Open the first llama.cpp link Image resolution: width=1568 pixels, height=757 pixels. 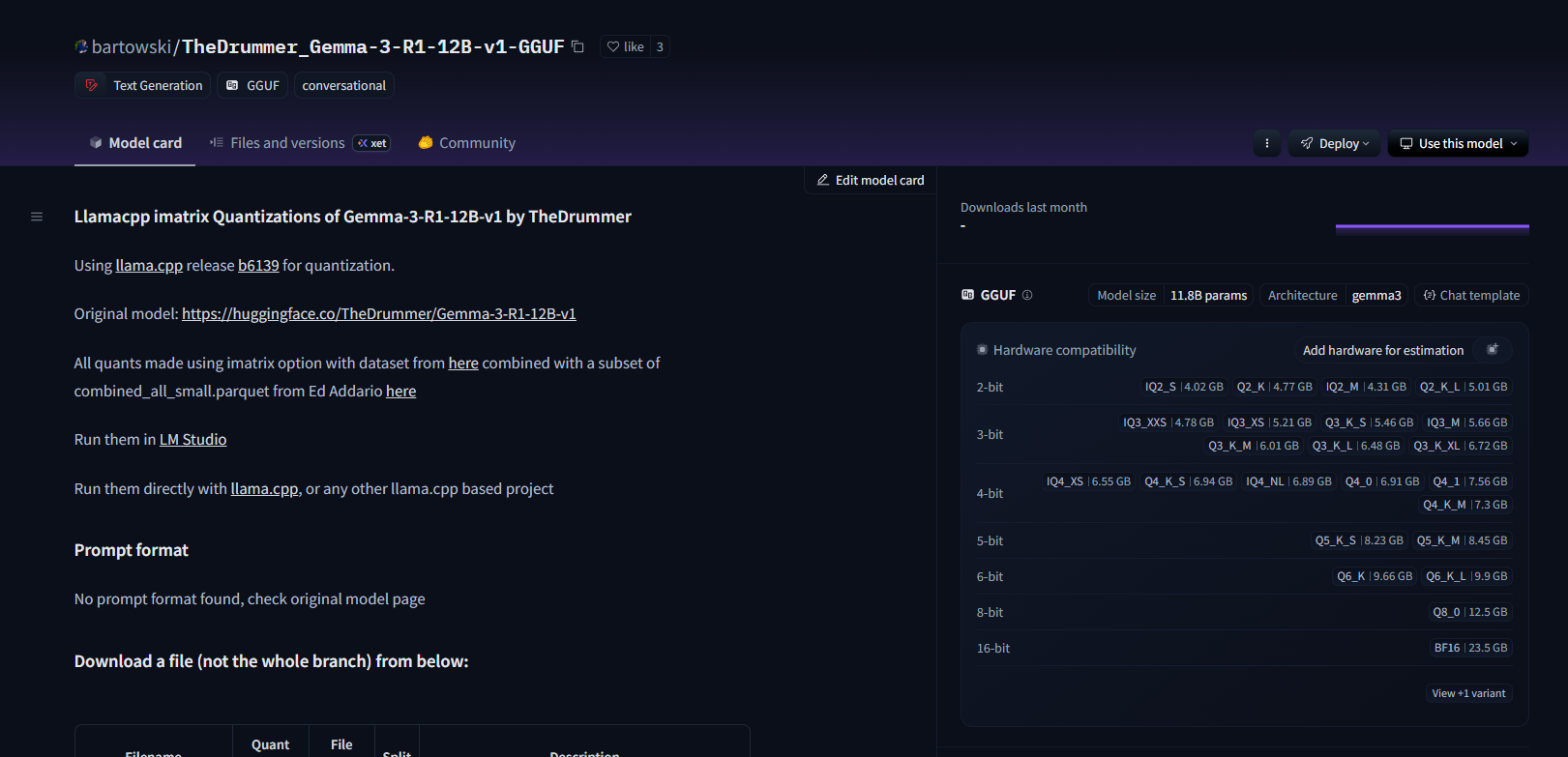pyautogui.click(x=149, y=266)
